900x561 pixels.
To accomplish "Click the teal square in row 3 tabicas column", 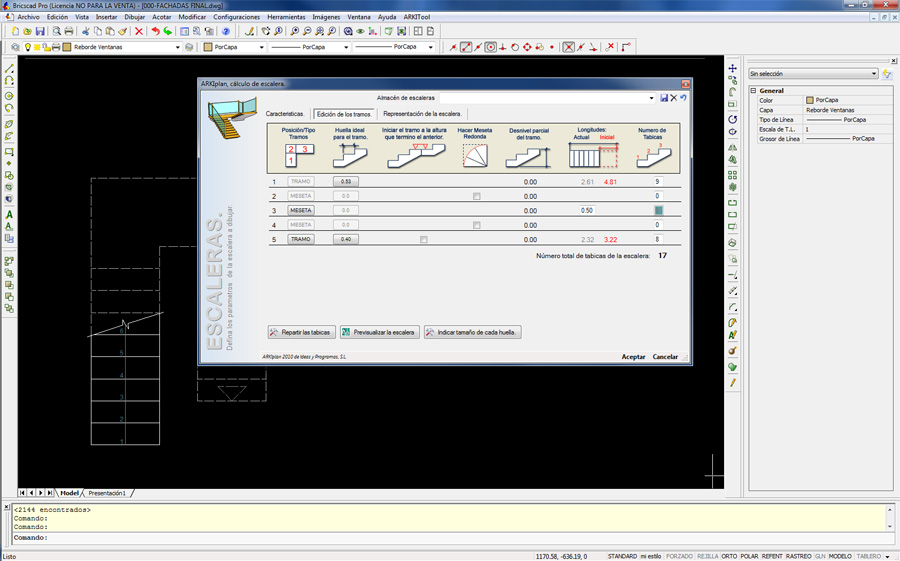I will pos(658,211).
